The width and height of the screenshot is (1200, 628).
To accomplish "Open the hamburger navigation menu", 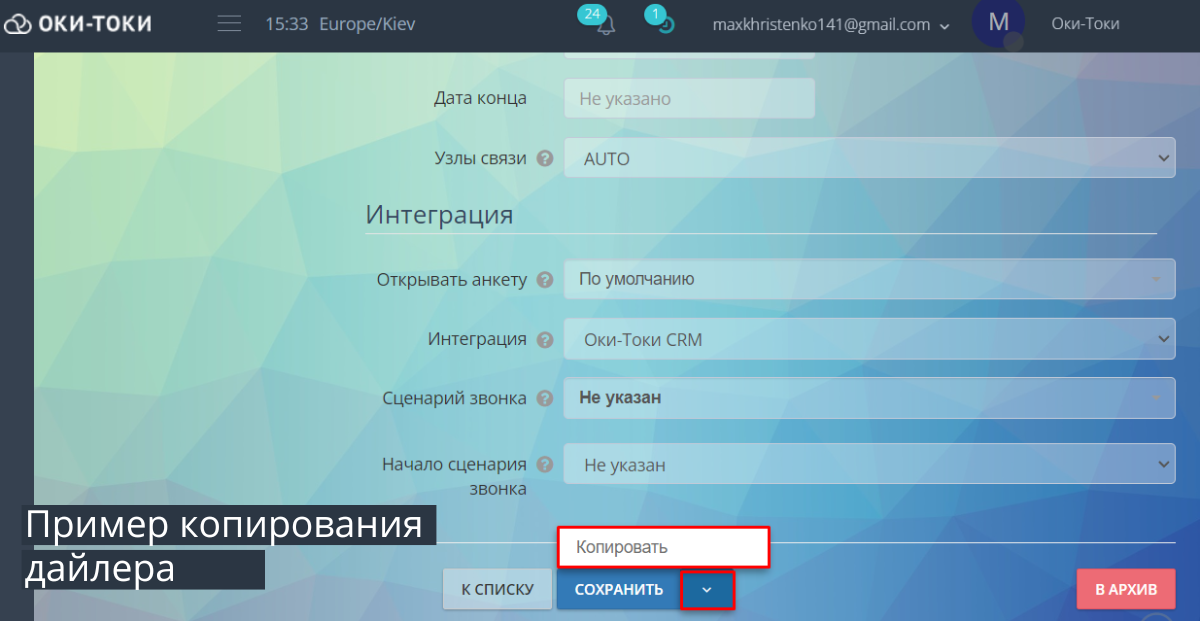I will point(228,24).
